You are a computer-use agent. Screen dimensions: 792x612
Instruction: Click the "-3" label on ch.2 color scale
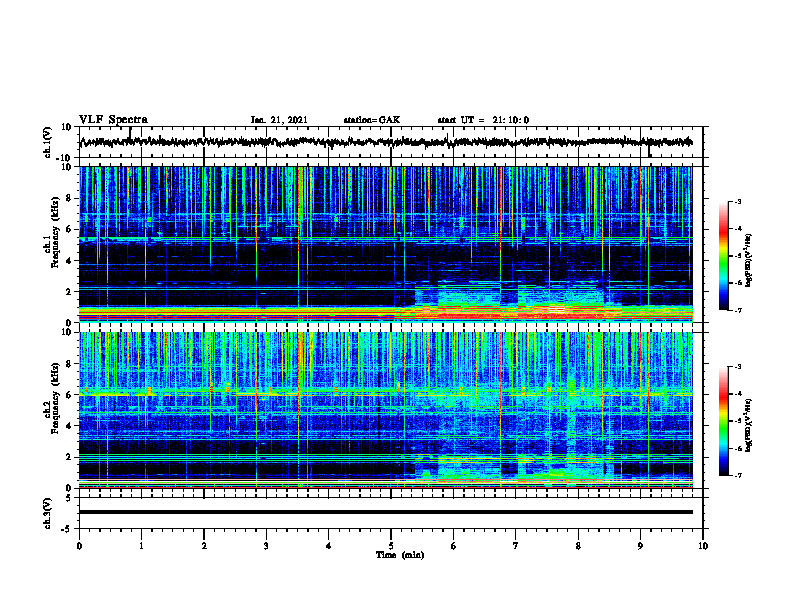coord(737,367)
